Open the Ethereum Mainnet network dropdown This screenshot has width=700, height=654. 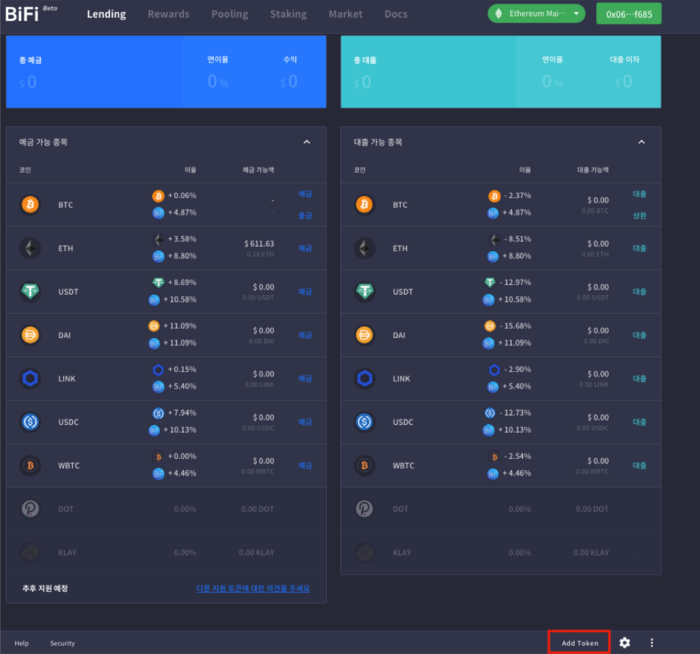click(536, 14)
